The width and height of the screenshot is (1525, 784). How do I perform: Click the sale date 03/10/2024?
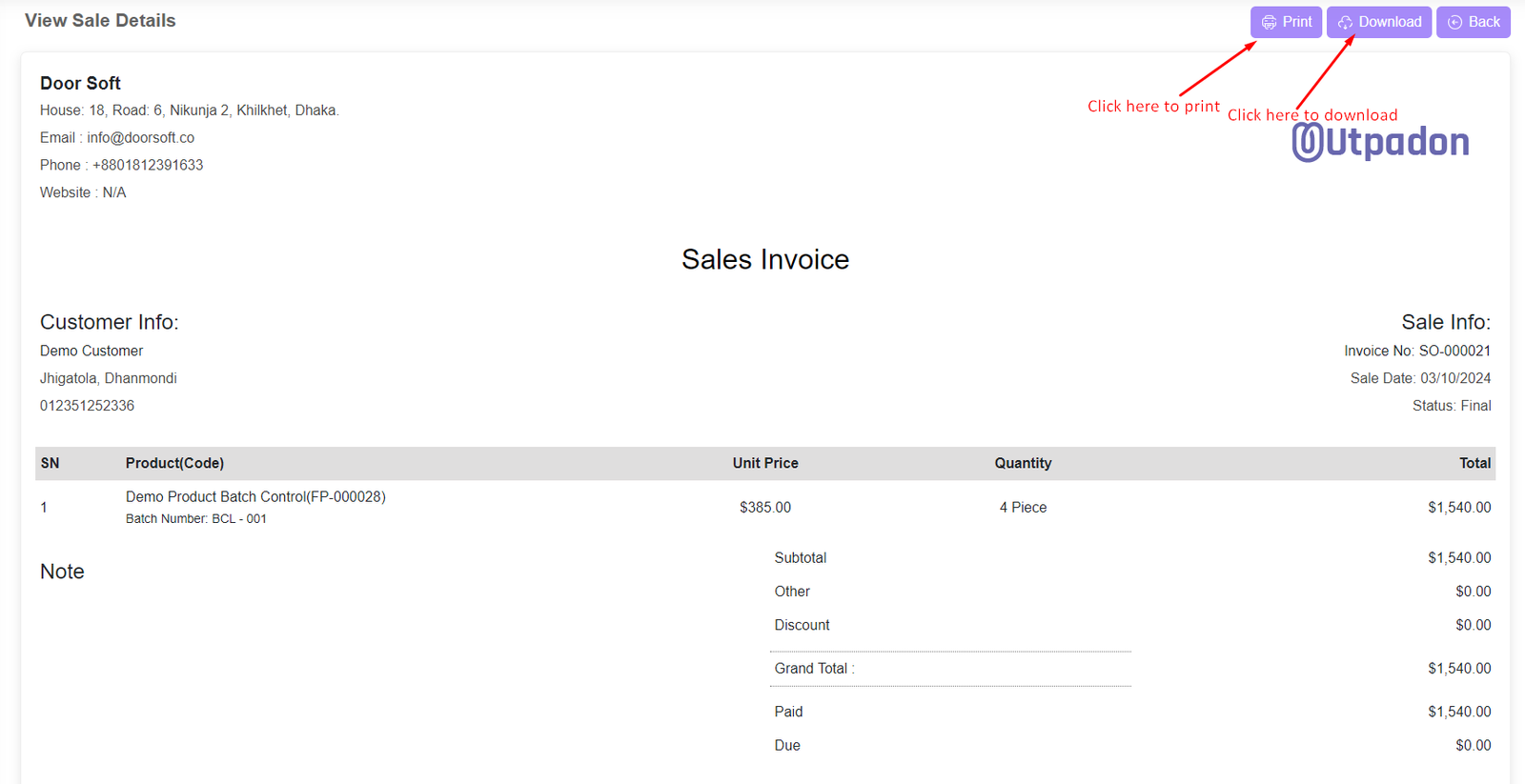click(x=1454, y=378)
